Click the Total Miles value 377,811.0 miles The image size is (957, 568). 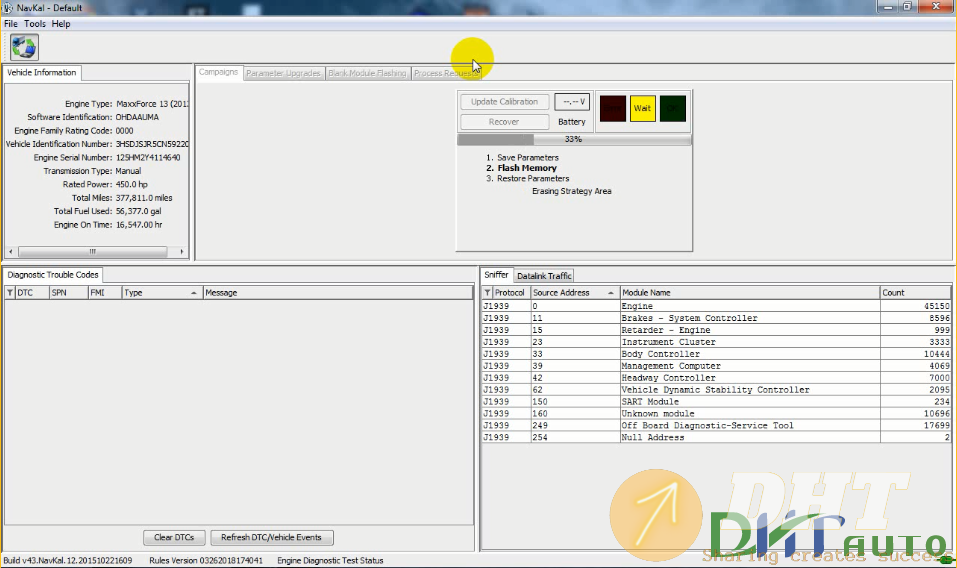click(x=144, y=198)
